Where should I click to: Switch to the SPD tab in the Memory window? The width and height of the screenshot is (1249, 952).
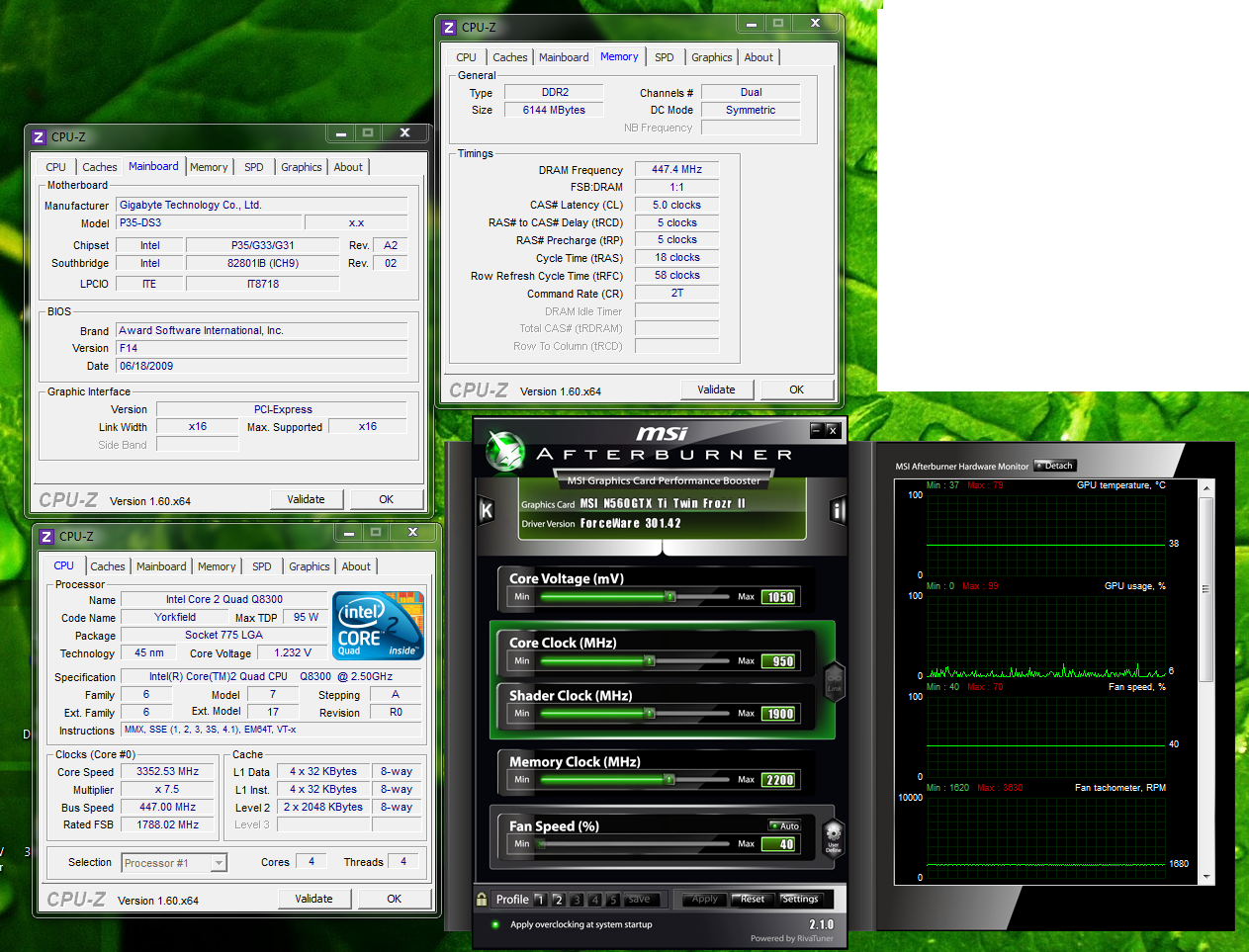point(665,57)
